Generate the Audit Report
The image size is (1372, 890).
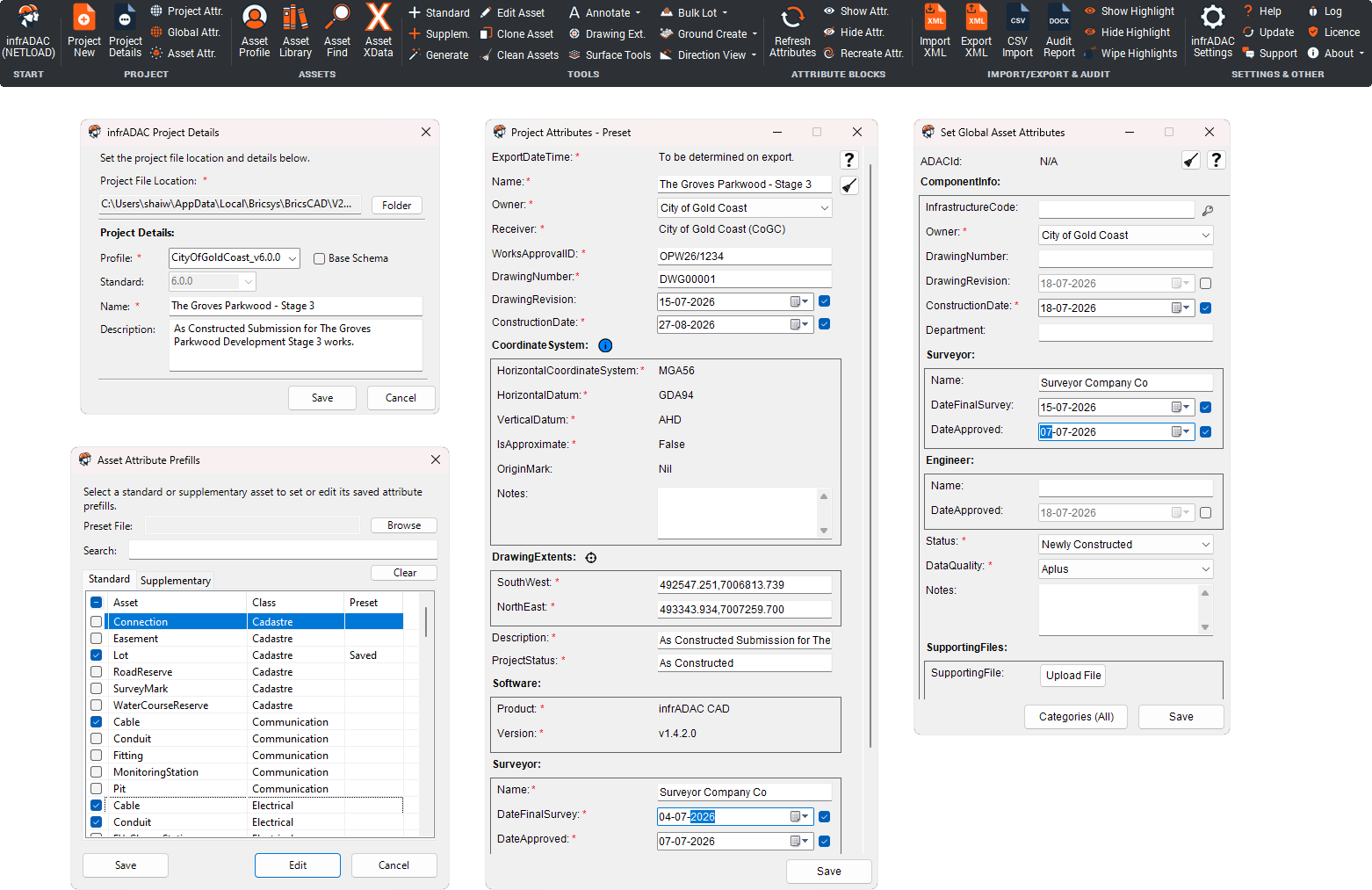click(1059, 31)
